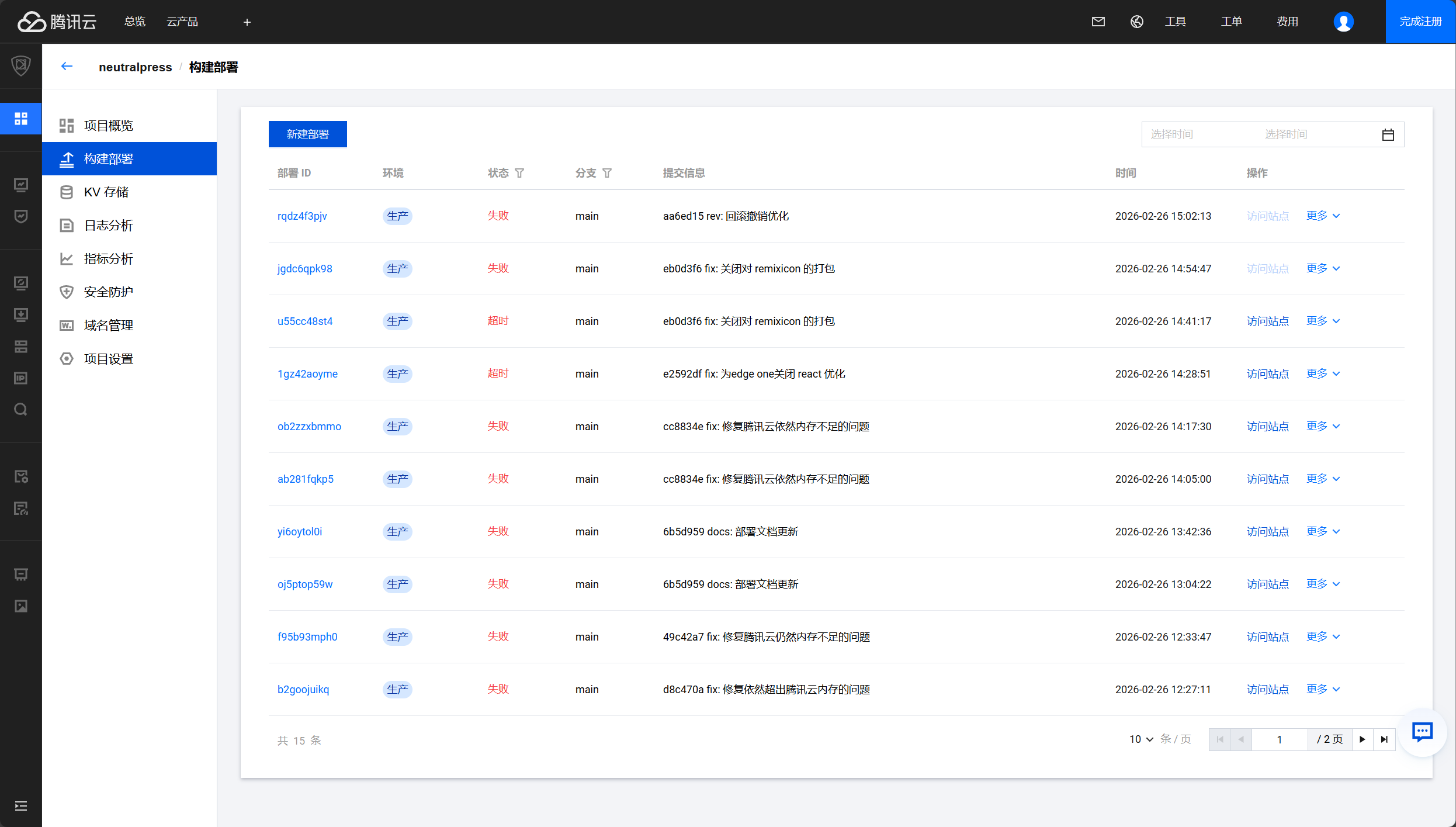Open the mail messages icon
1456x827 pixels.
[x=1098, y=22]
